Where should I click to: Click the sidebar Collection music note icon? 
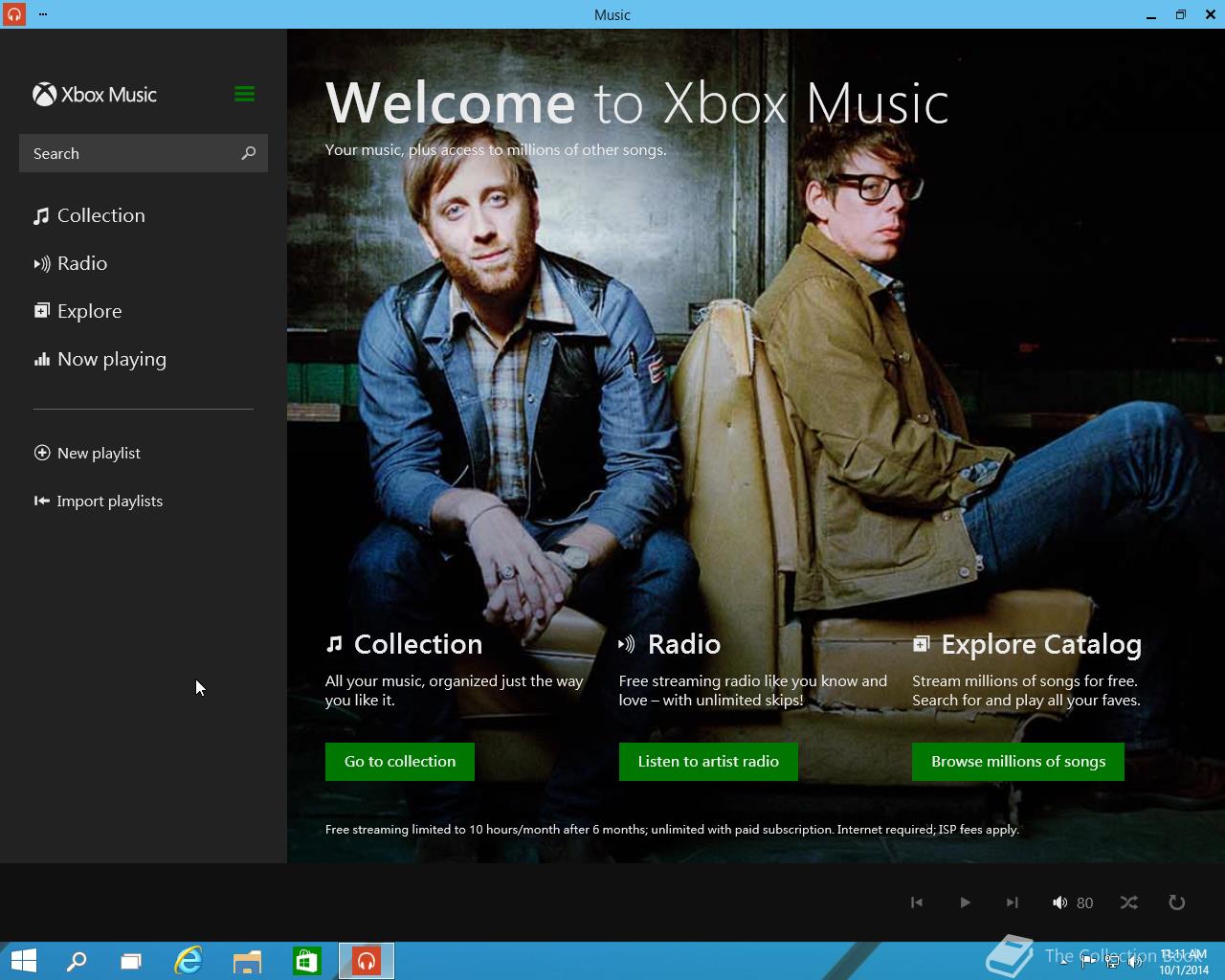(x=41, y=216)
